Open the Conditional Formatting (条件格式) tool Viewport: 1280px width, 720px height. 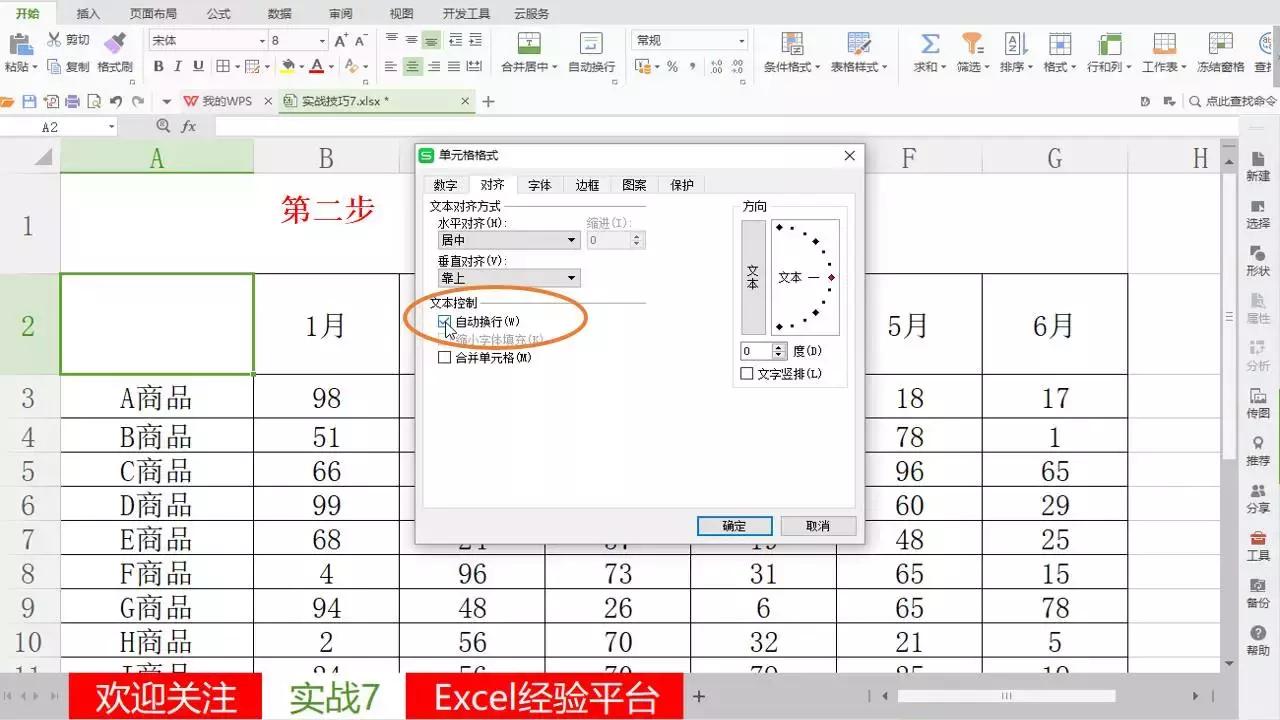click(x=792, y=55)
